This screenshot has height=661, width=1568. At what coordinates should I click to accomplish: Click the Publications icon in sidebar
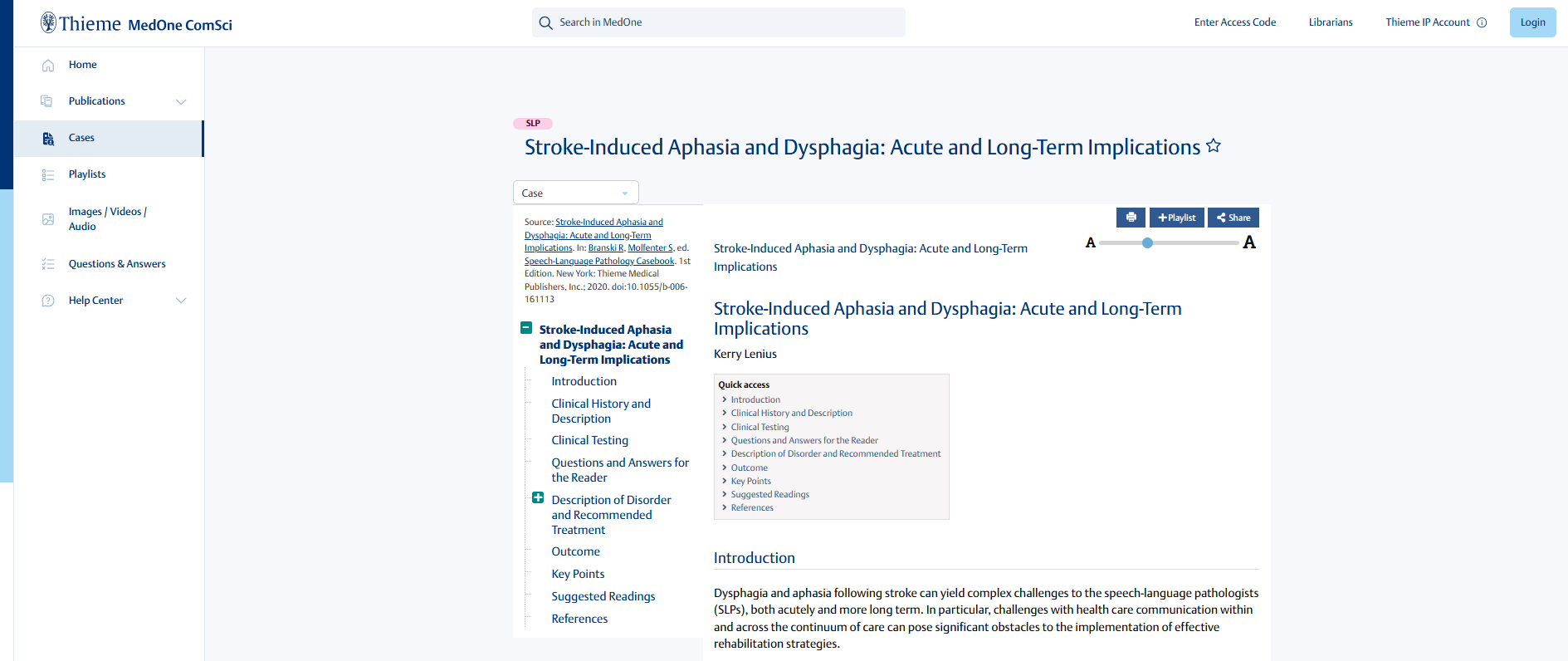(47, 101)
